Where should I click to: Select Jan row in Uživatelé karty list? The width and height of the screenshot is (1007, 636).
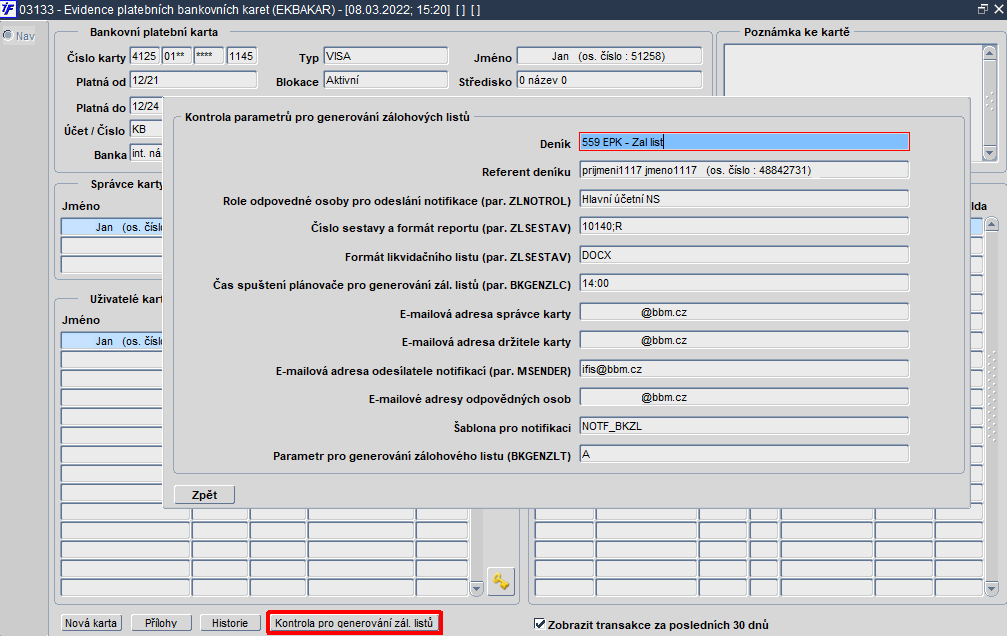(x=112, y=341)
